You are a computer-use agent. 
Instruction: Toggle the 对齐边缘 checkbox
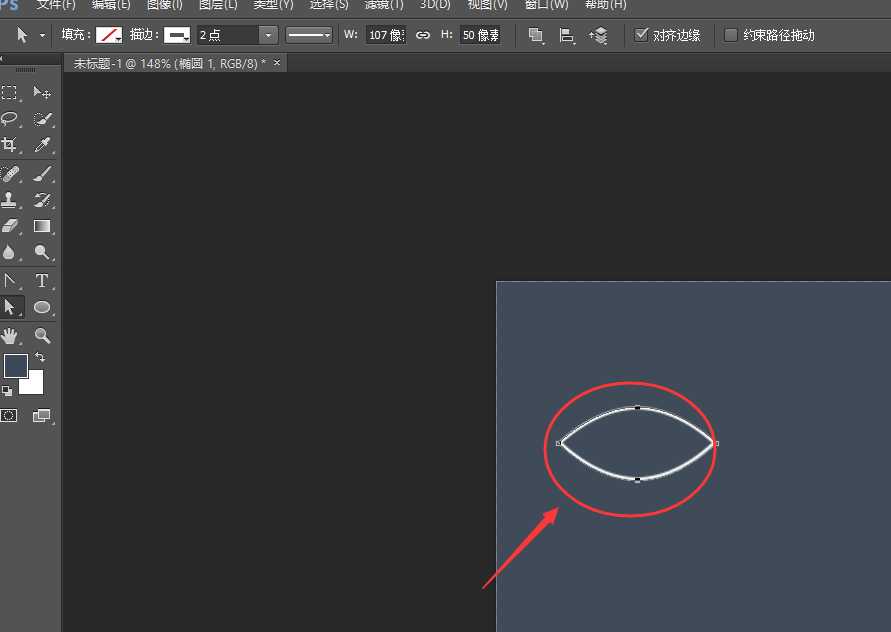point(642,35)
